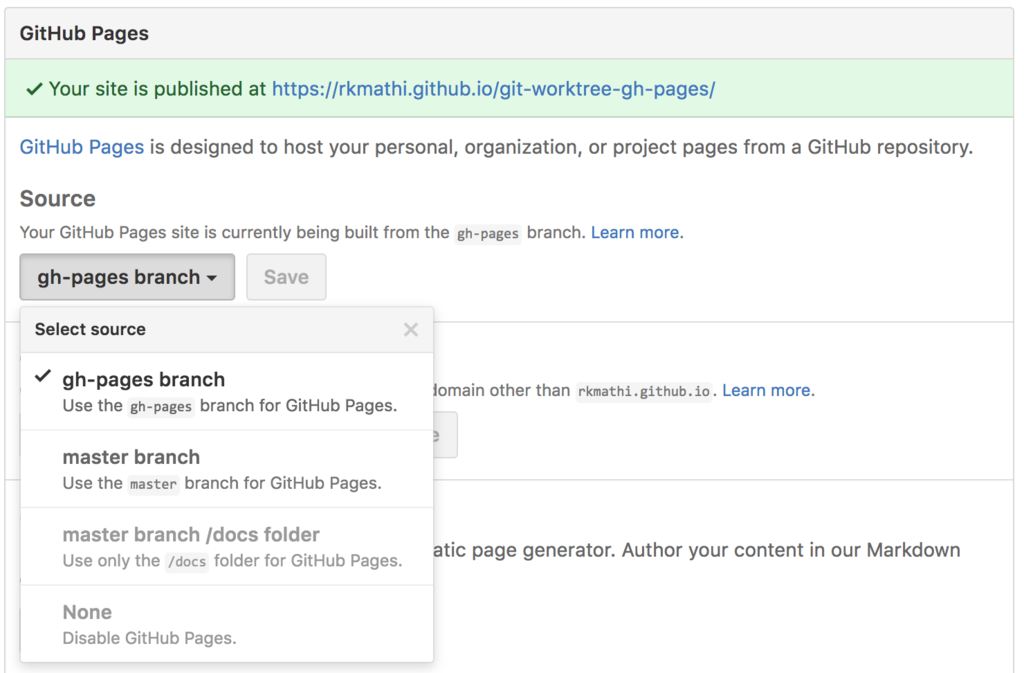Image resolution: width=1024 pixels, height=673 pixels.
Task: Click the /docs code tag in option description
Action: [x=188, y=562]
